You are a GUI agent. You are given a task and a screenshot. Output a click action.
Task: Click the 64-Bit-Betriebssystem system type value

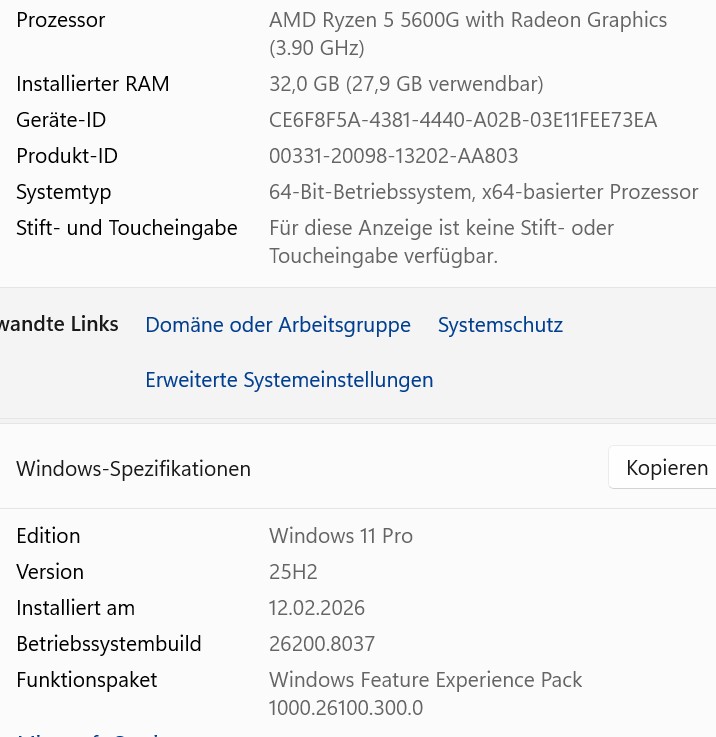(x=484, y=192)
